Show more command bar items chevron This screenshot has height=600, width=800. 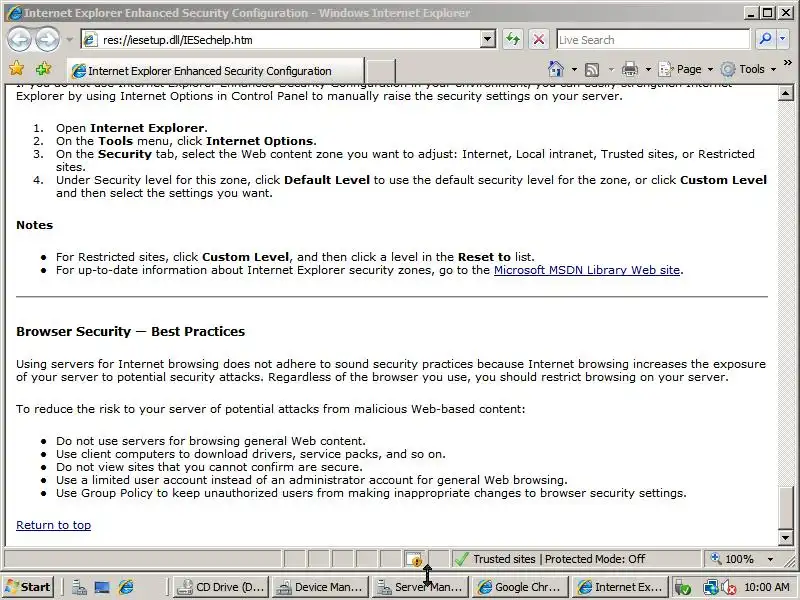tap(788, 63)
